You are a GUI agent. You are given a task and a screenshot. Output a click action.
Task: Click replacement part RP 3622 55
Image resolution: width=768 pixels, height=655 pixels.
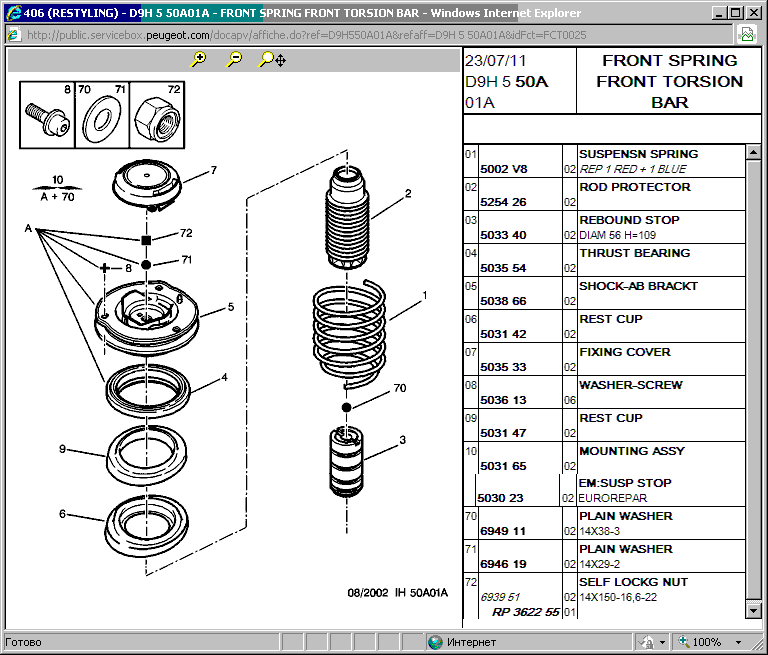(x=525, y=612)
